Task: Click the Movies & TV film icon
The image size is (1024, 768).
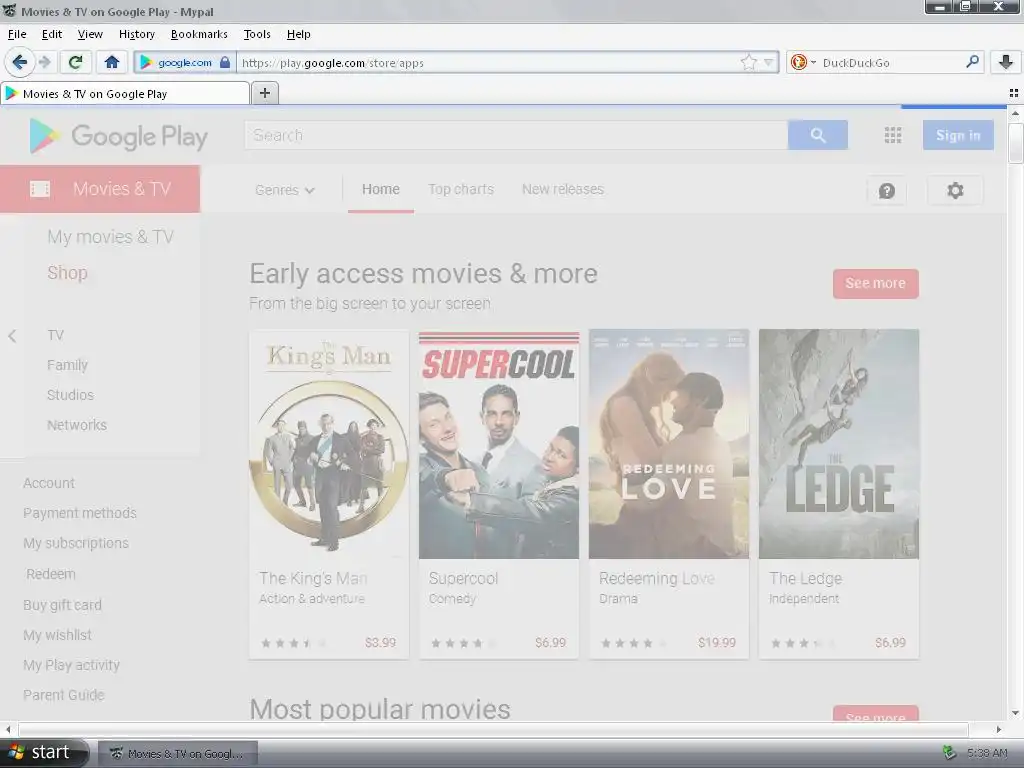Action: [40, 189]
